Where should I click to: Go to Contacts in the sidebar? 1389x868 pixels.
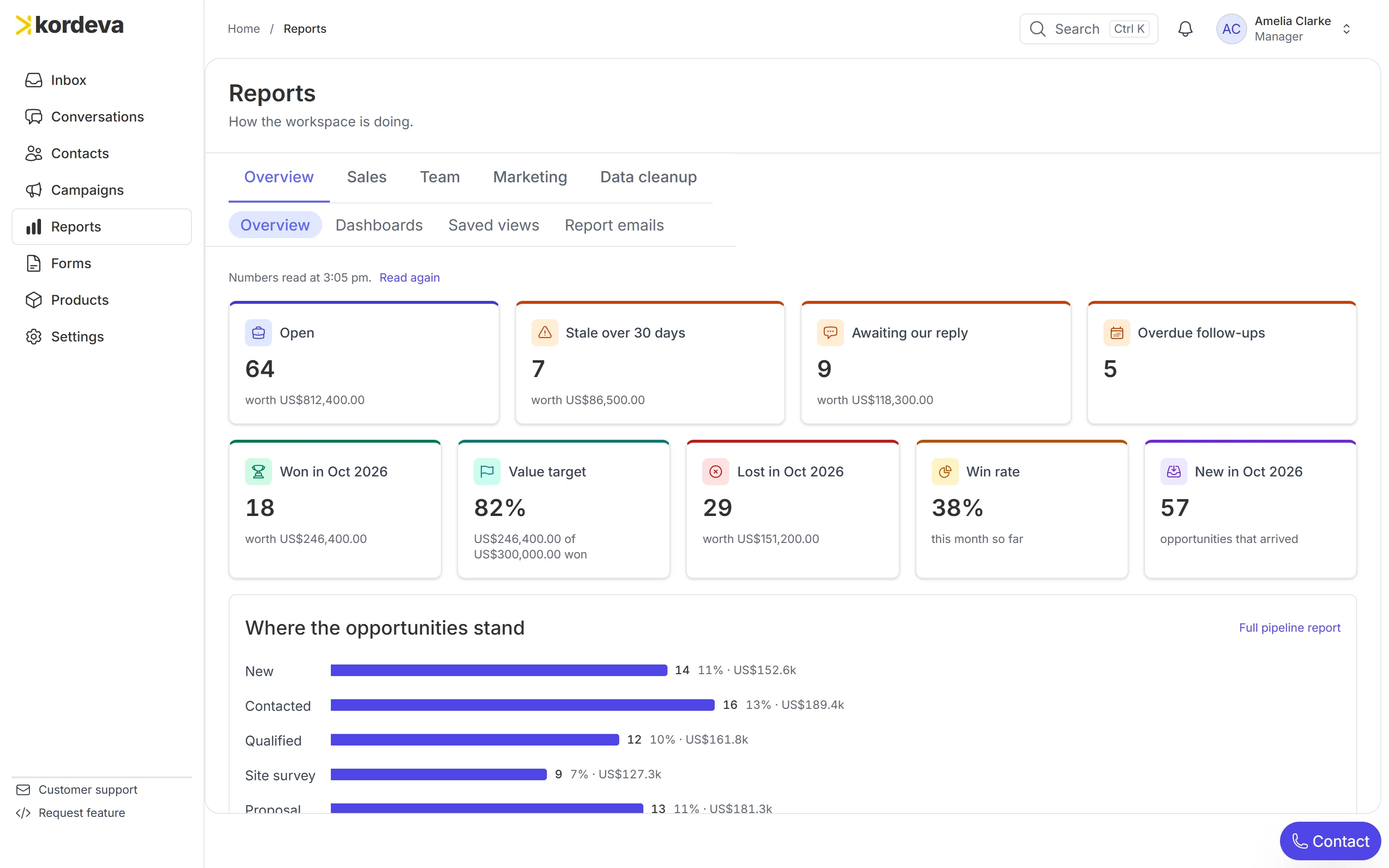tap(102, 153)
